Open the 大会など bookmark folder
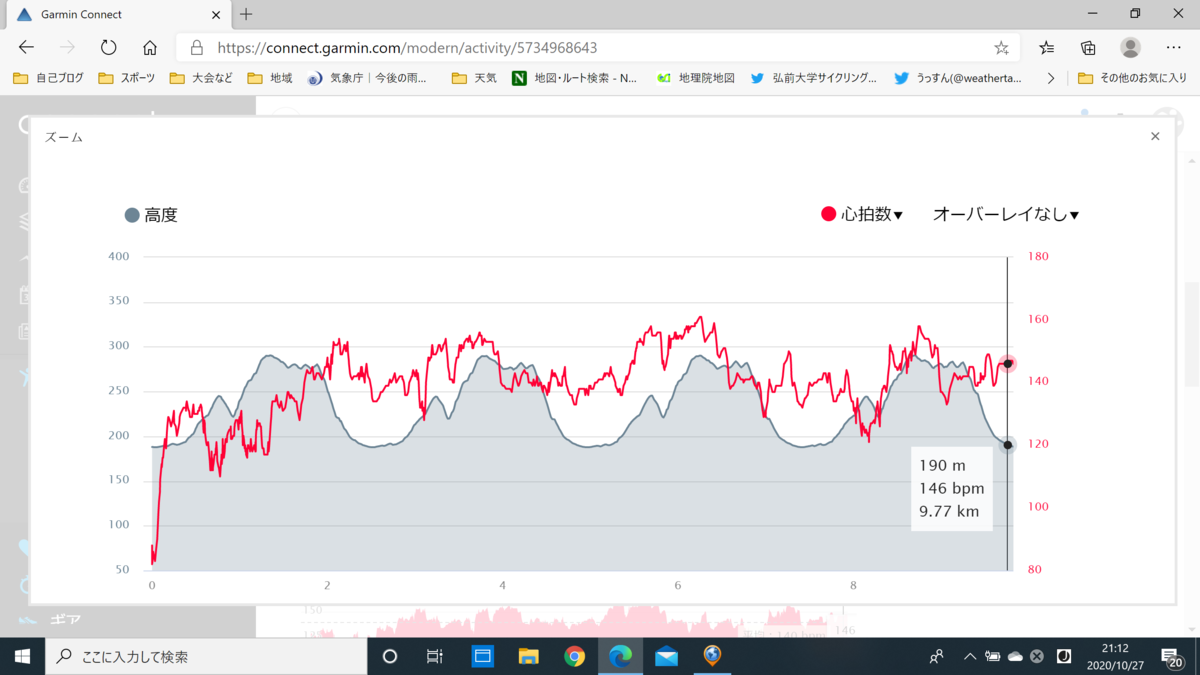 pos(201,78)
